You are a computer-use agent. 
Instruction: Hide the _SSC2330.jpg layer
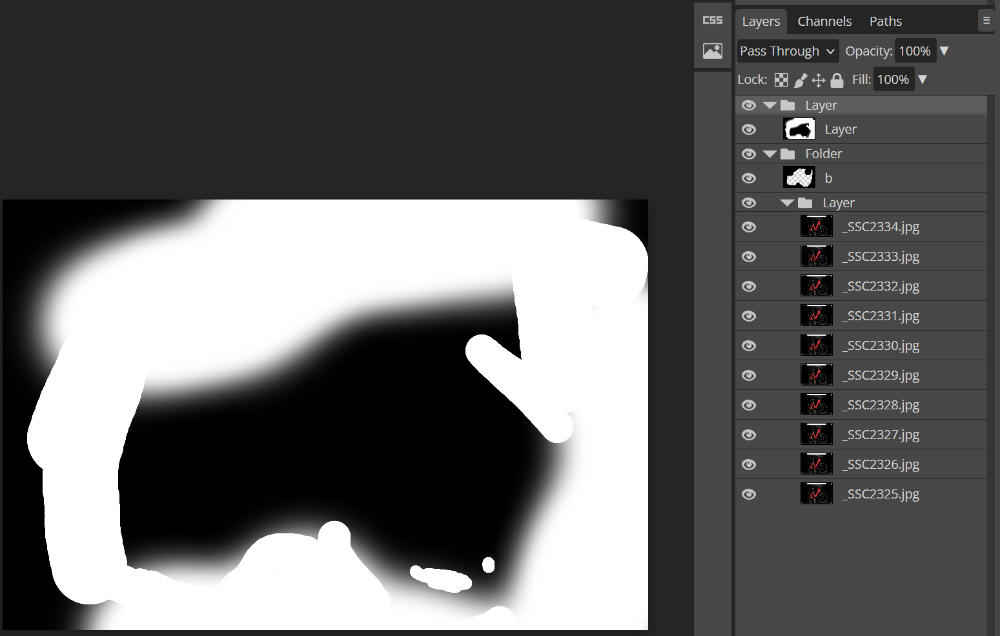point(749,346)
